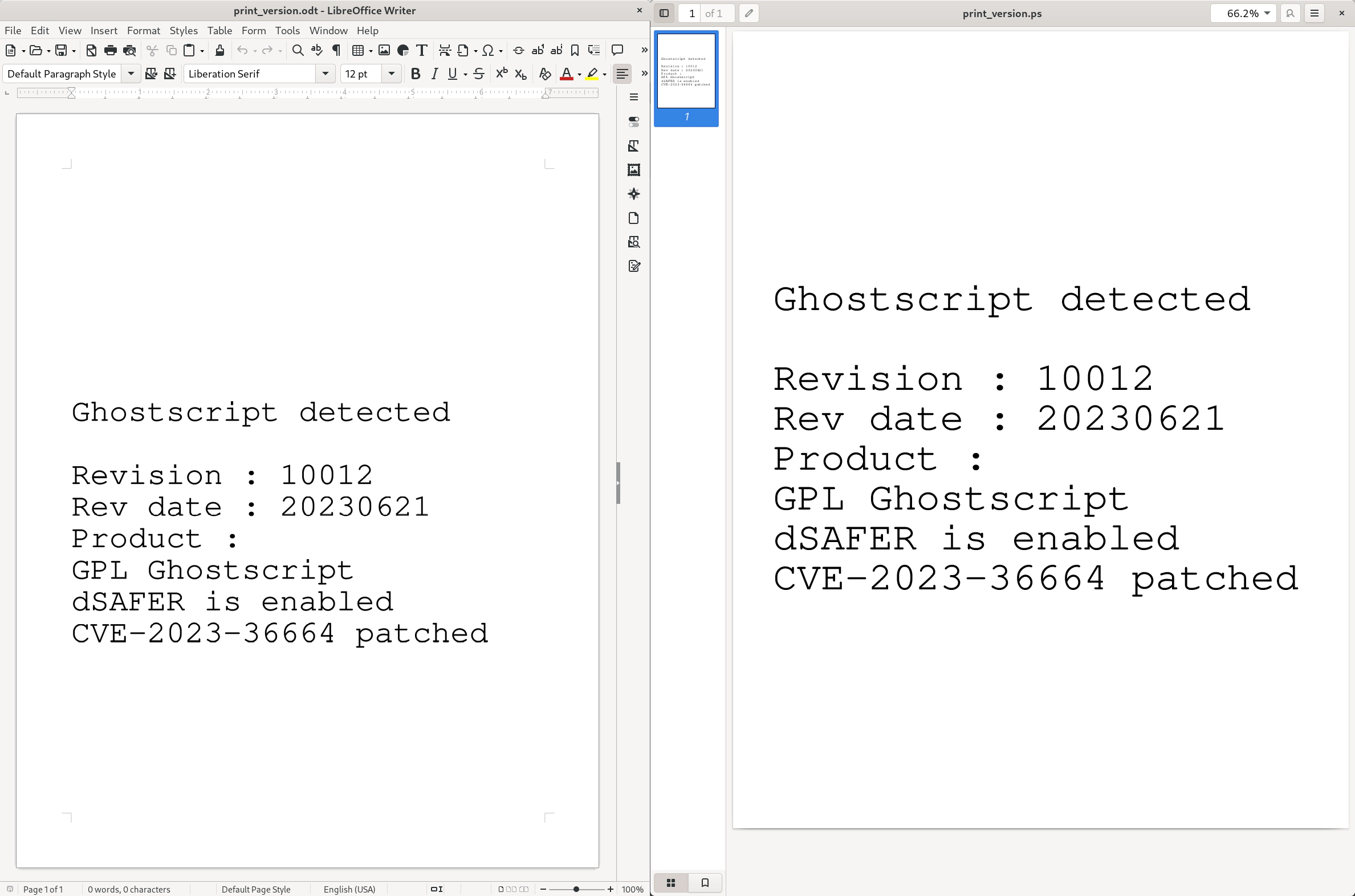The height and width of the screenshot is (896, 1355).
Task: Toggle Underline formatting
Action: point(452,74)
